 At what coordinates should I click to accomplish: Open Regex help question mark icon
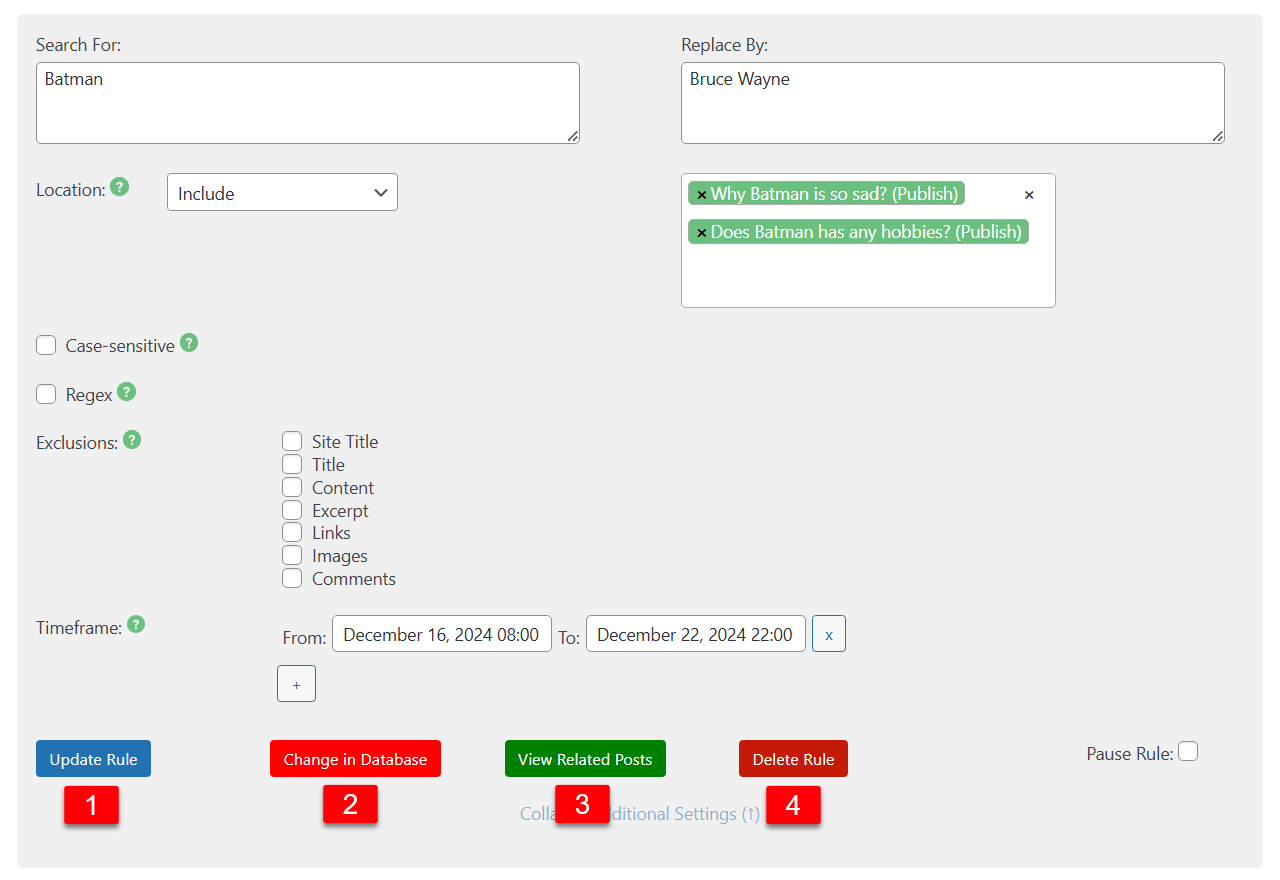pyautogui.click(x=126, y=392)
